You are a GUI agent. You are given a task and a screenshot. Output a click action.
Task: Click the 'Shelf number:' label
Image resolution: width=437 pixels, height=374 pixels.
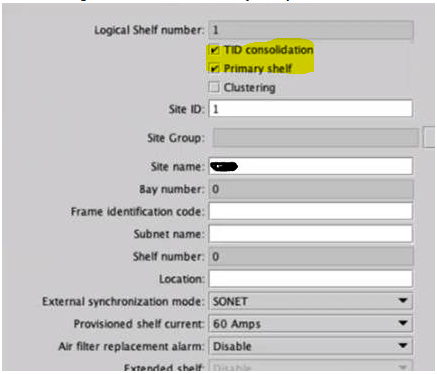pos(168,257)
